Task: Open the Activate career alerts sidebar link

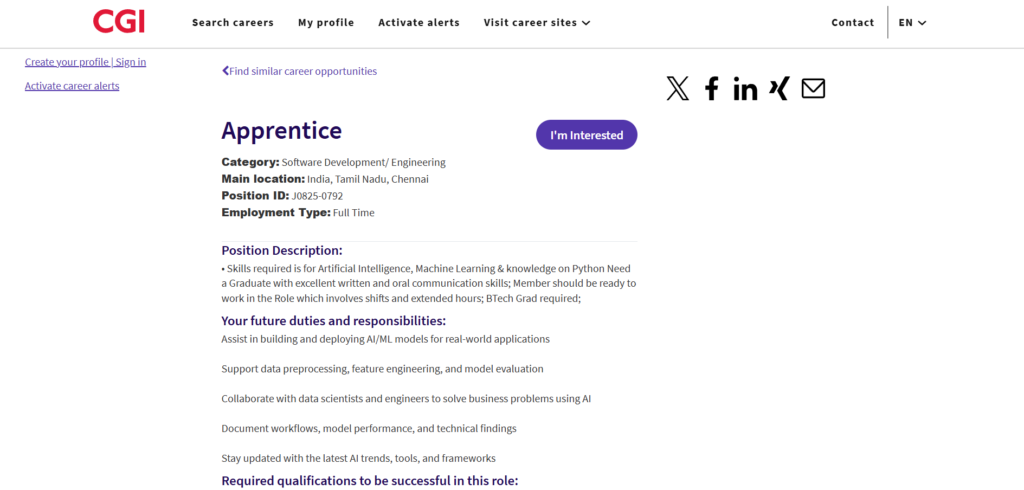Action: (x=72, y=86)
